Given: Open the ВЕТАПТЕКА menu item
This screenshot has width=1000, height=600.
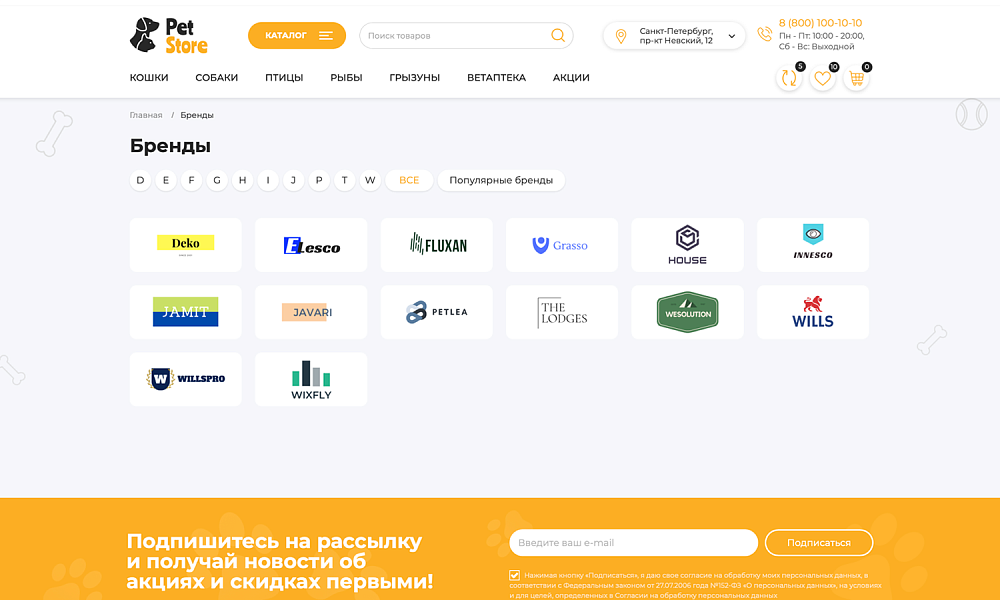Looking at the screenshot, I should (x=496, y=76).
